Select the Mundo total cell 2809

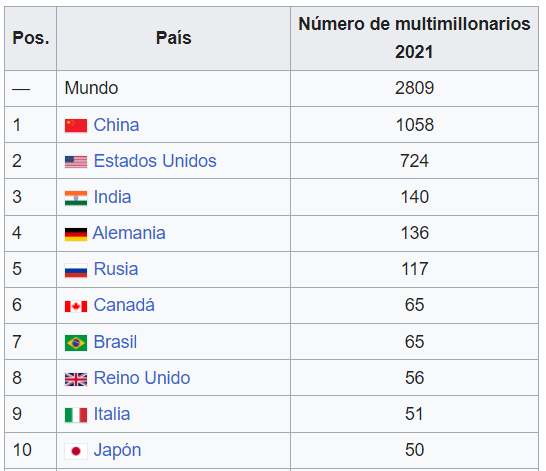click(x=414, y=88)
